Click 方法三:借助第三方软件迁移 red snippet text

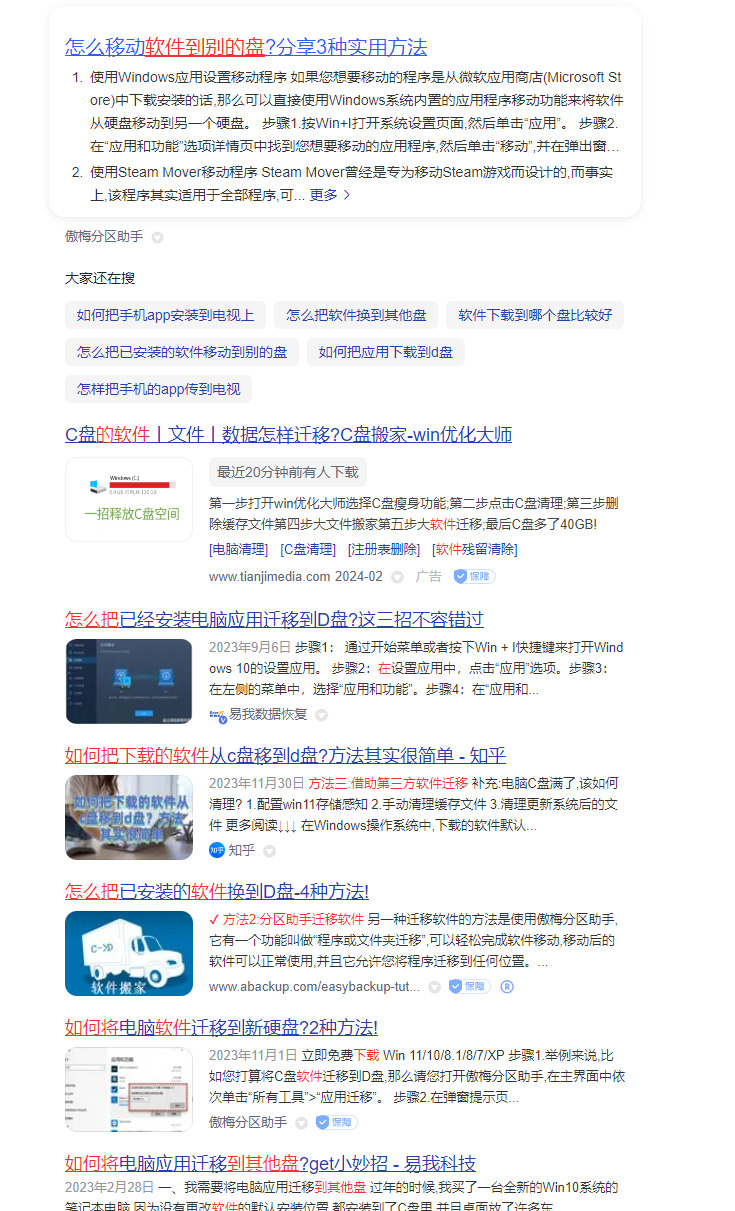[x=388, y=783]
